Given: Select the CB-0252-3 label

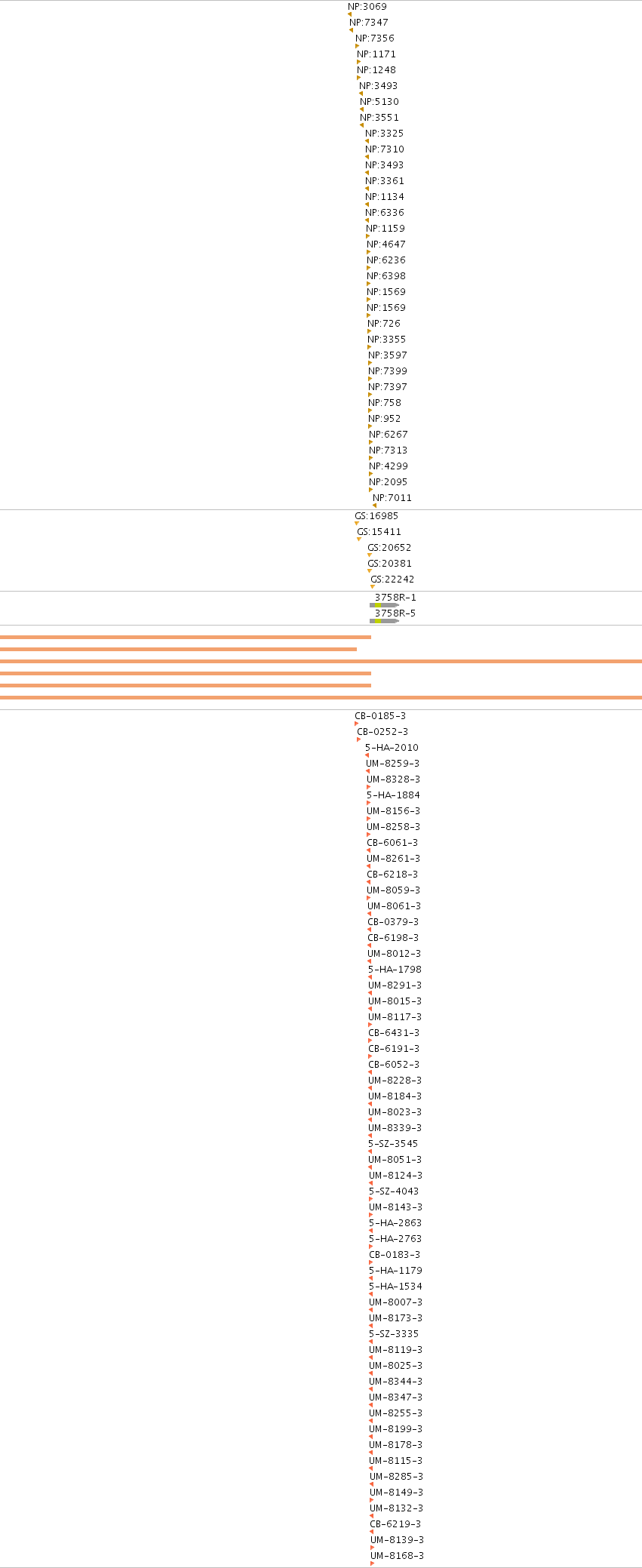Looking at the screenshot, I should click(x=382, y=732).
